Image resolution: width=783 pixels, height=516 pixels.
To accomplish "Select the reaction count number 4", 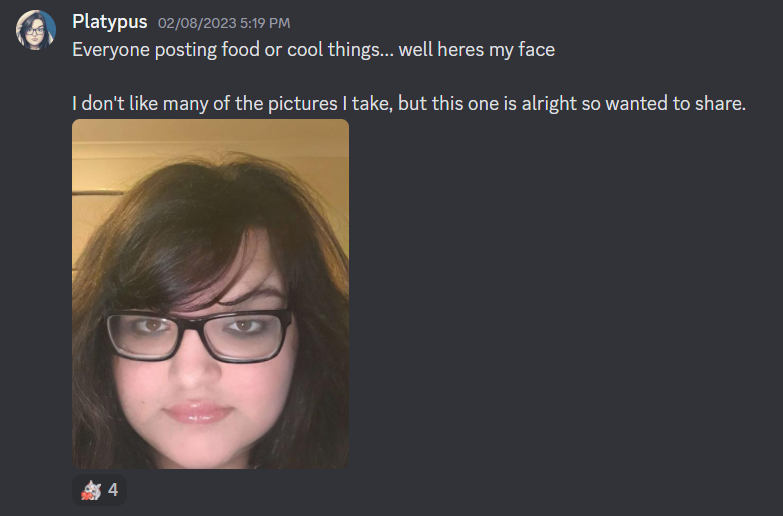I will click(113, 490).
